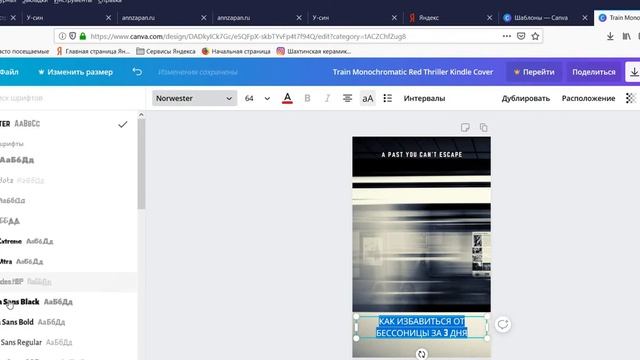Open the Norwester font dropdown
The height and width of the screenshot is (360, 640).
coord(194,98)
